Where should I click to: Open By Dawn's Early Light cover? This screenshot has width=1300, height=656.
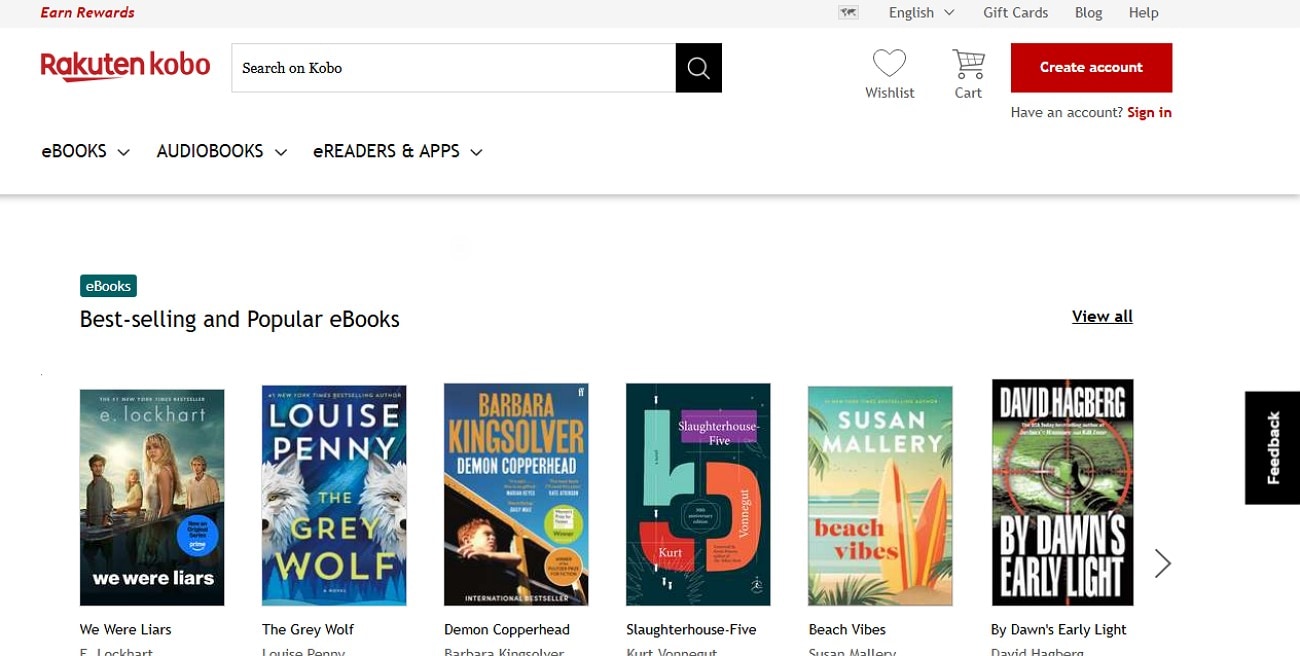[1062, 492]
